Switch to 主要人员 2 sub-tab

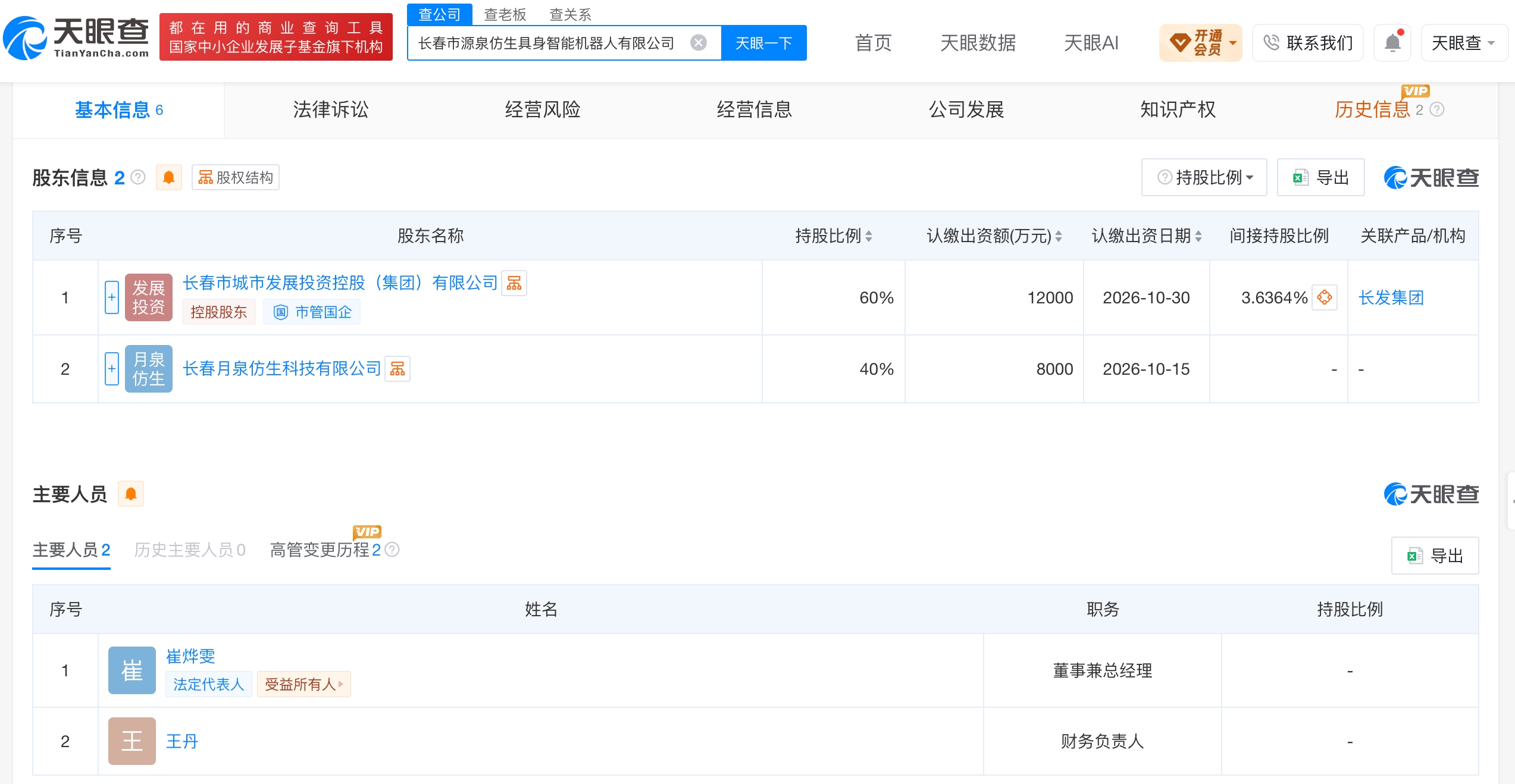coord(71,550)
